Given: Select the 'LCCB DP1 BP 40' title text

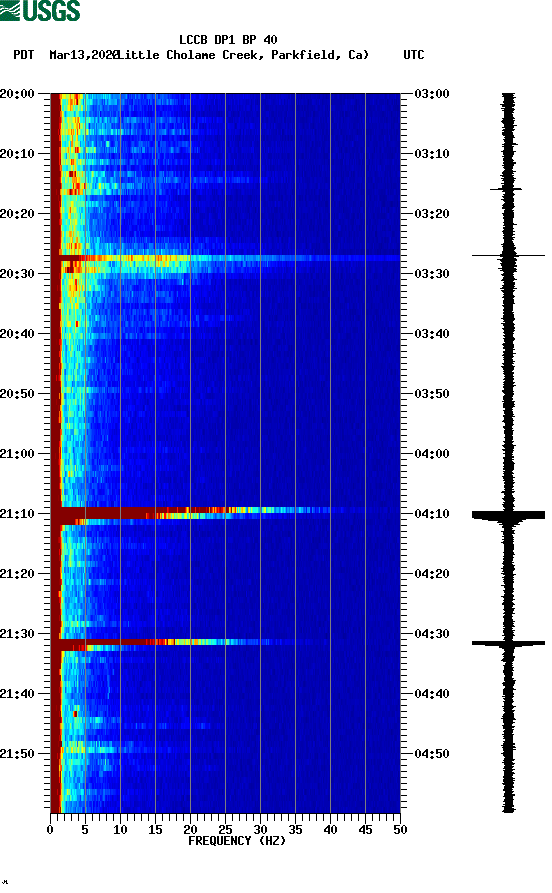Looking at the screenshot, I should 228,40.
